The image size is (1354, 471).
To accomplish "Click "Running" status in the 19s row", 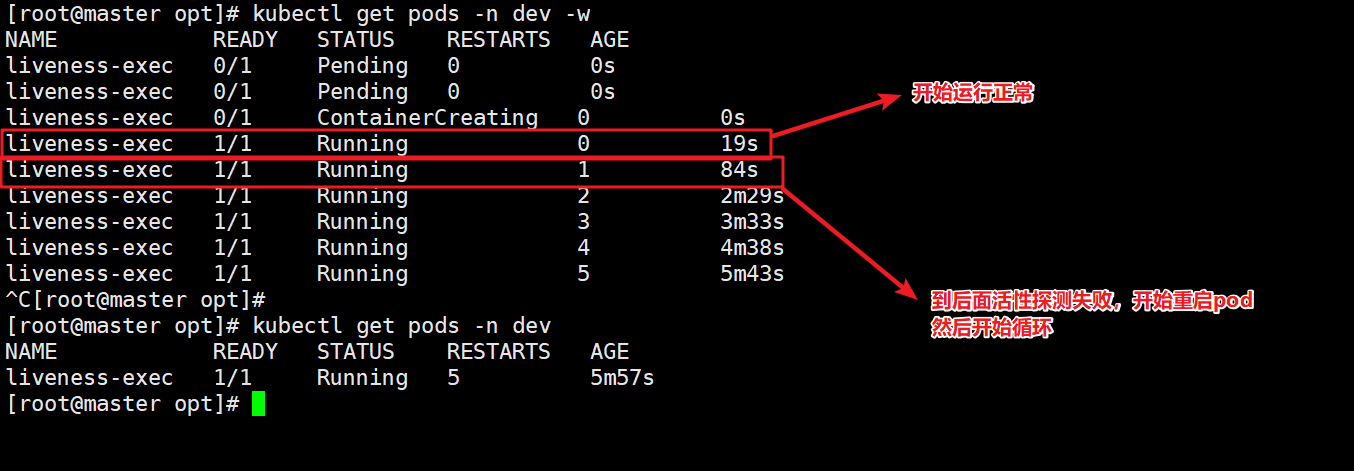I will [363, 144].
